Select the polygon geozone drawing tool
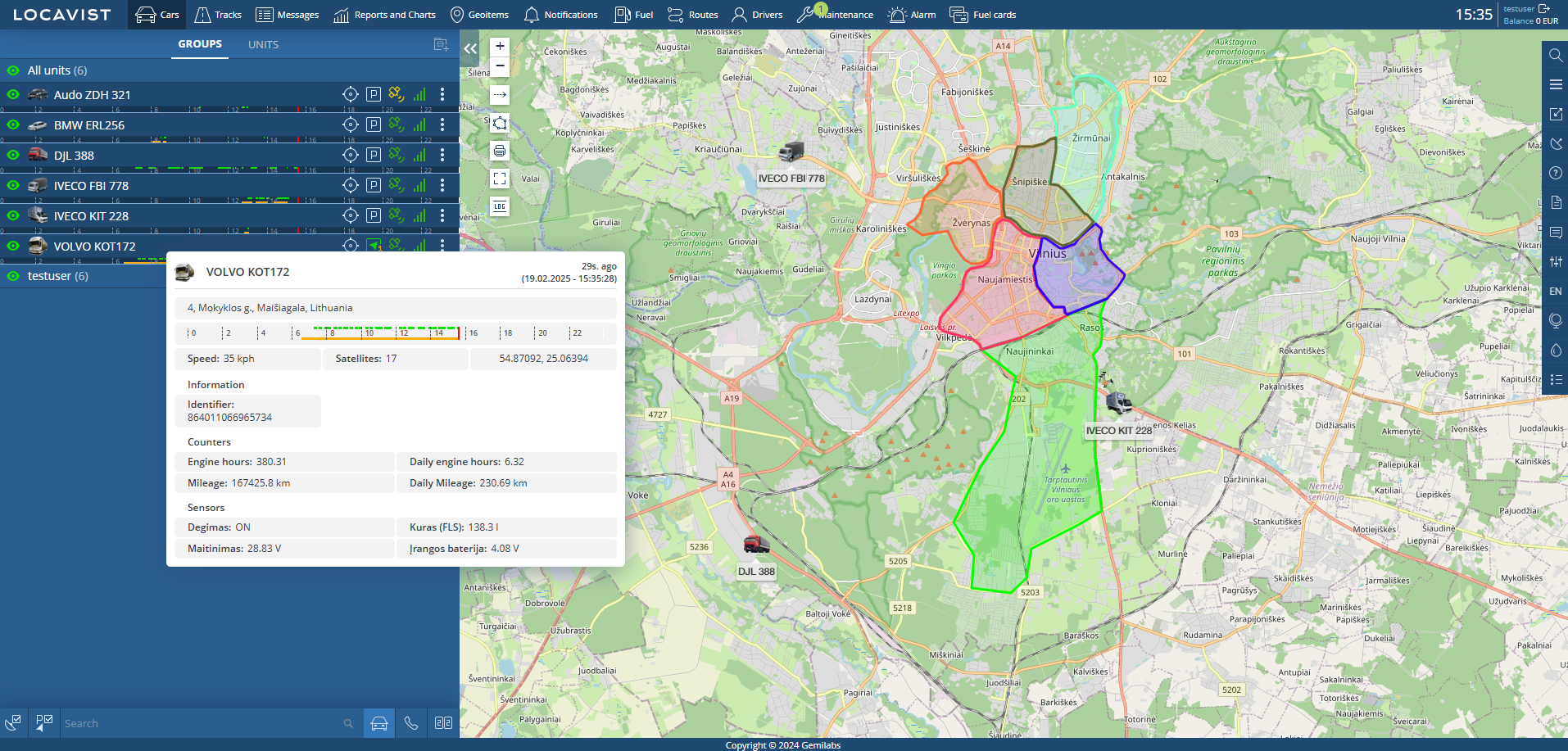Image resolution: width=1568 pixels, height=751 pixels. (500, 124)
